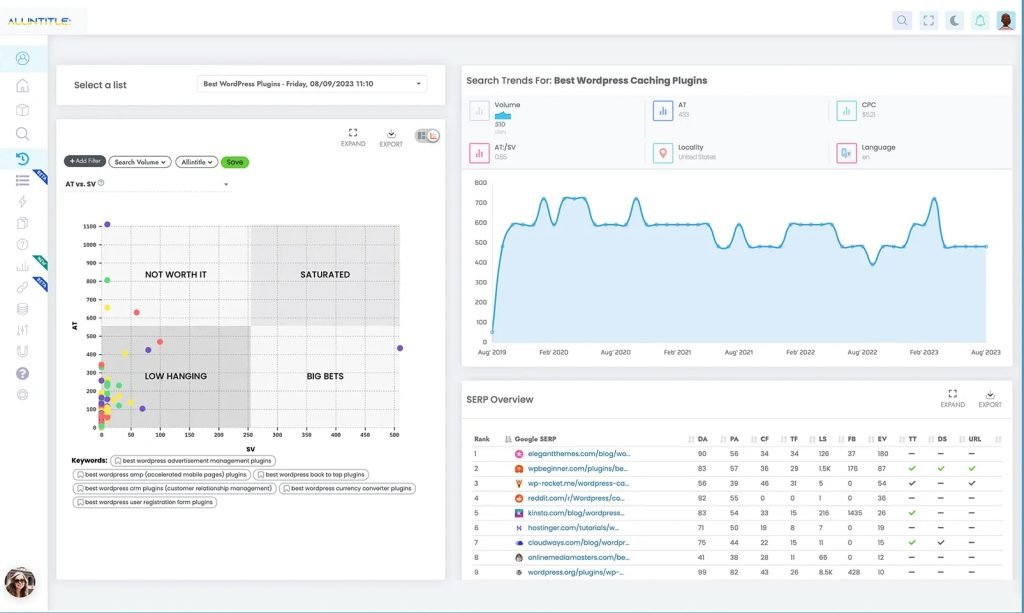Screen dimensions: 1024x613
Task: Open the cube icon in the left sidebar
Action: [x=22, y=110]
